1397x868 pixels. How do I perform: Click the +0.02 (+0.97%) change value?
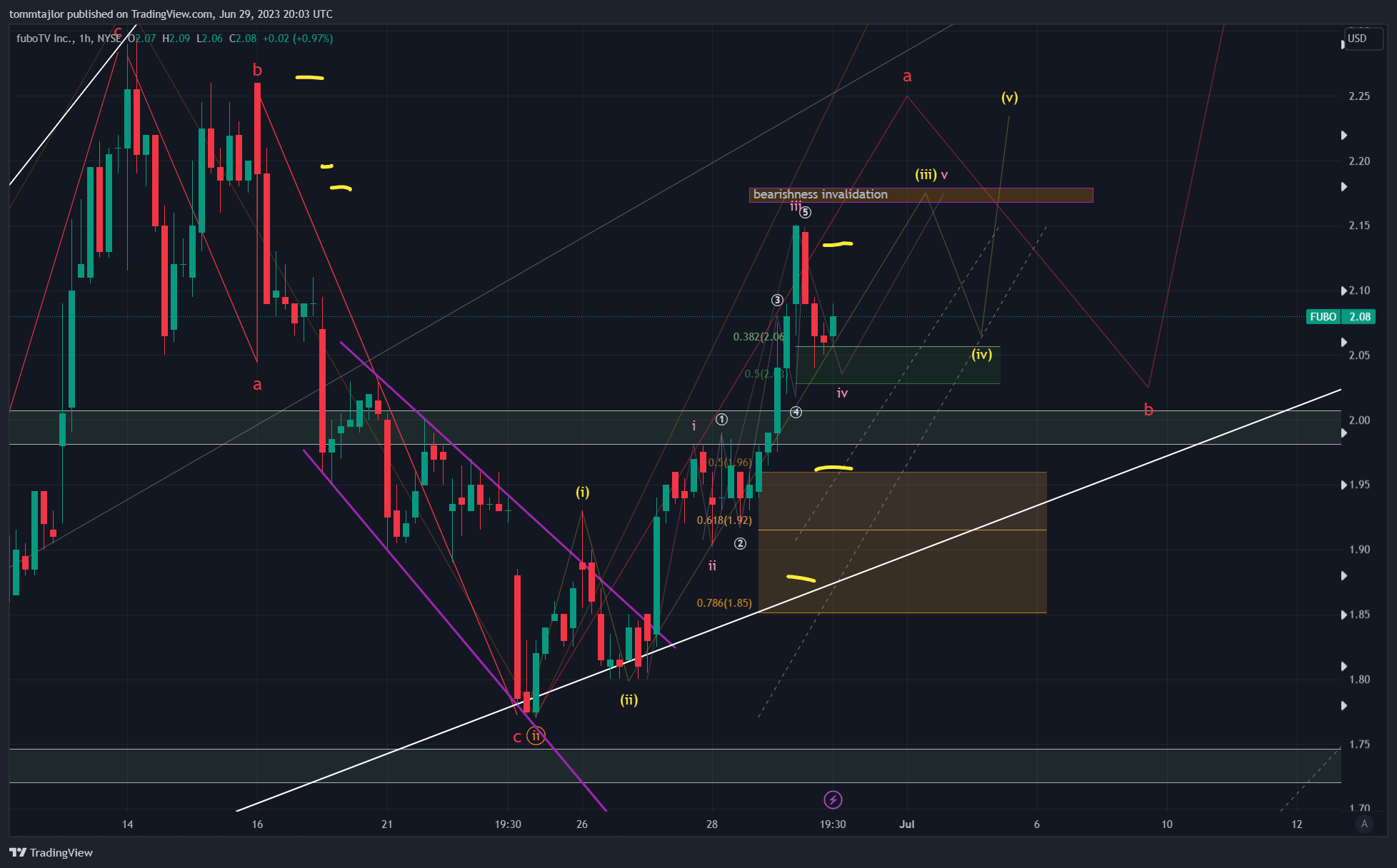pos(298,39)
